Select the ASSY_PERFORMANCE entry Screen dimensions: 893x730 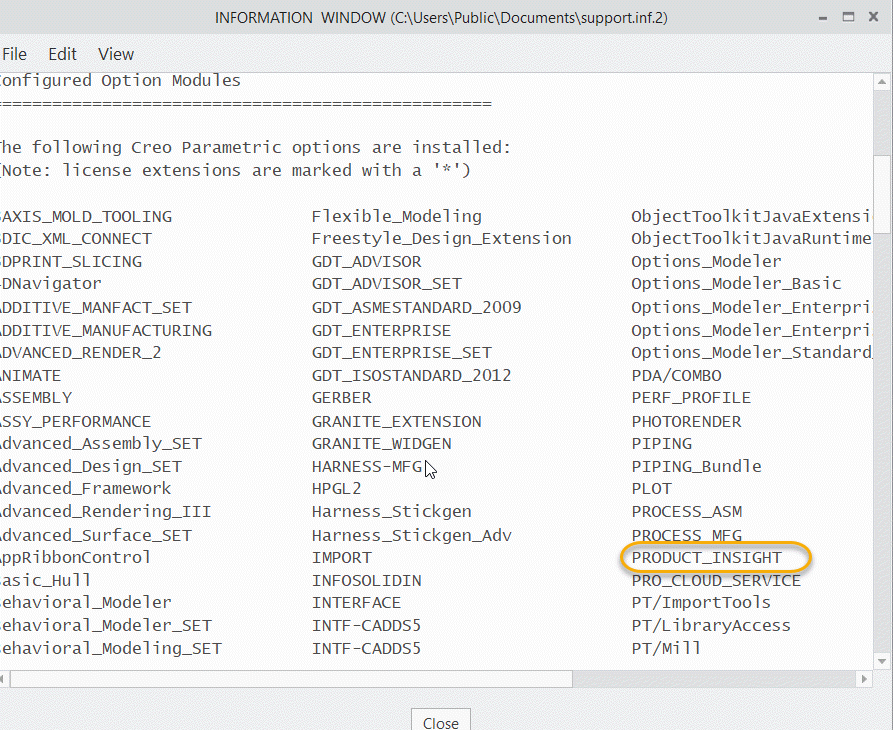pos(76,421)
